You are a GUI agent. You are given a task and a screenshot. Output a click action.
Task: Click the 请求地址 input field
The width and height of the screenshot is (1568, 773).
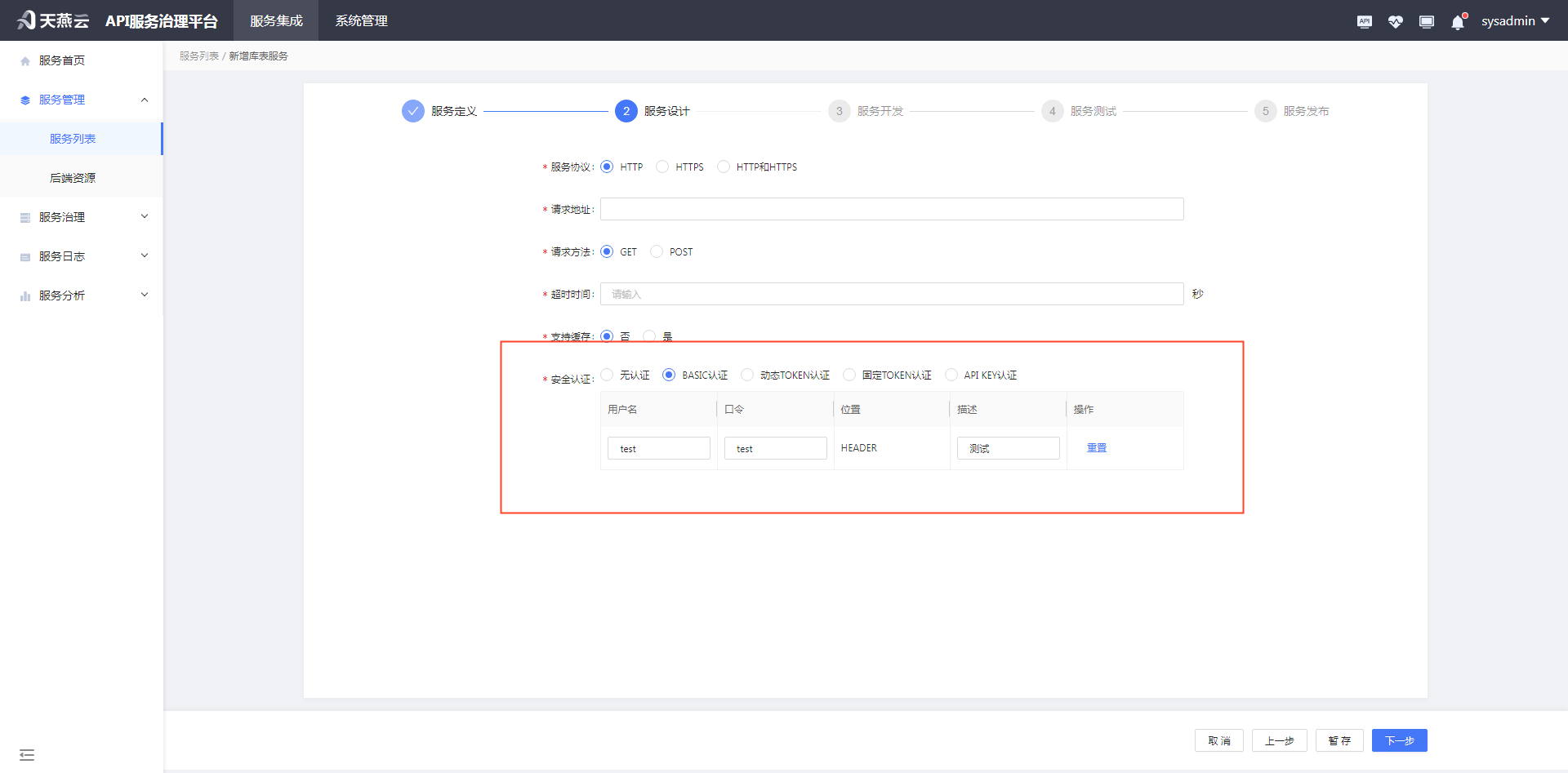coord(891,209)
